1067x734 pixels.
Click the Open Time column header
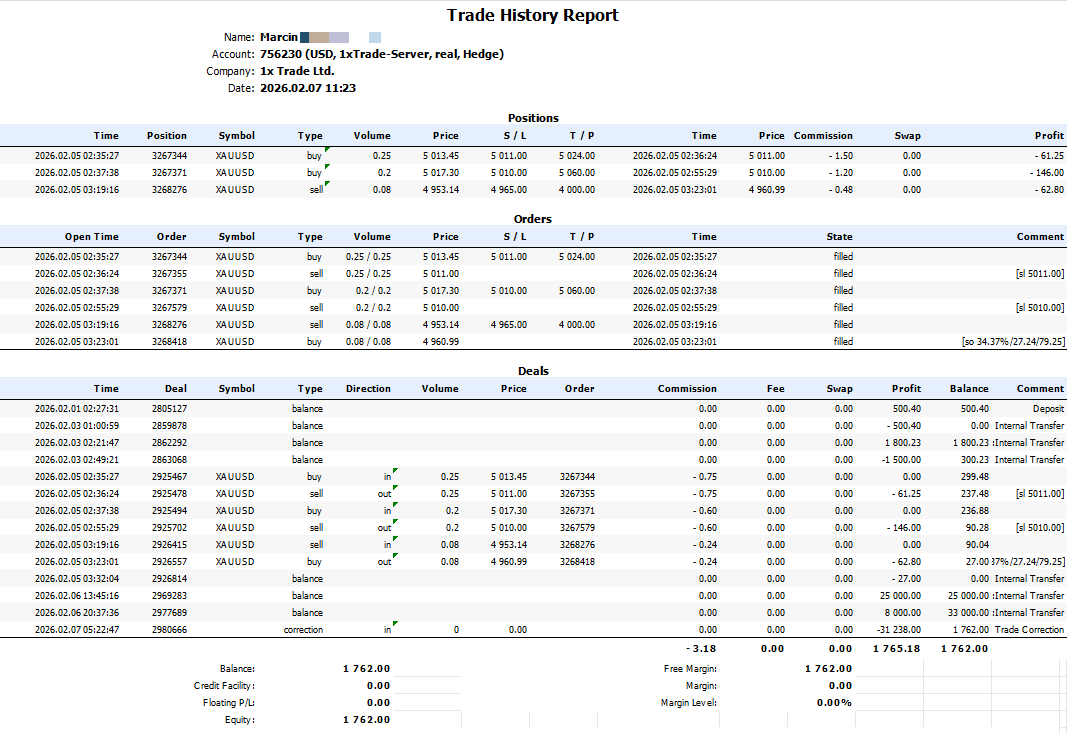click(x=92, y=237)
